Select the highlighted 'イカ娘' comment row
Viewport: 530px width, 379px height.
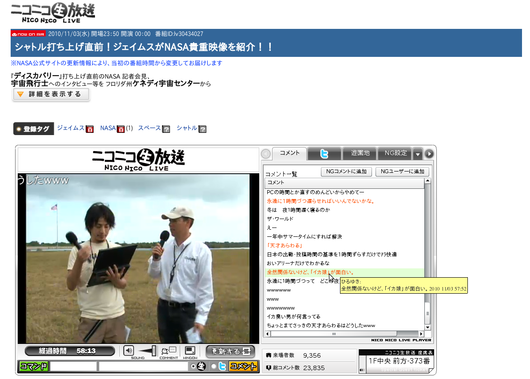point(344,272)
